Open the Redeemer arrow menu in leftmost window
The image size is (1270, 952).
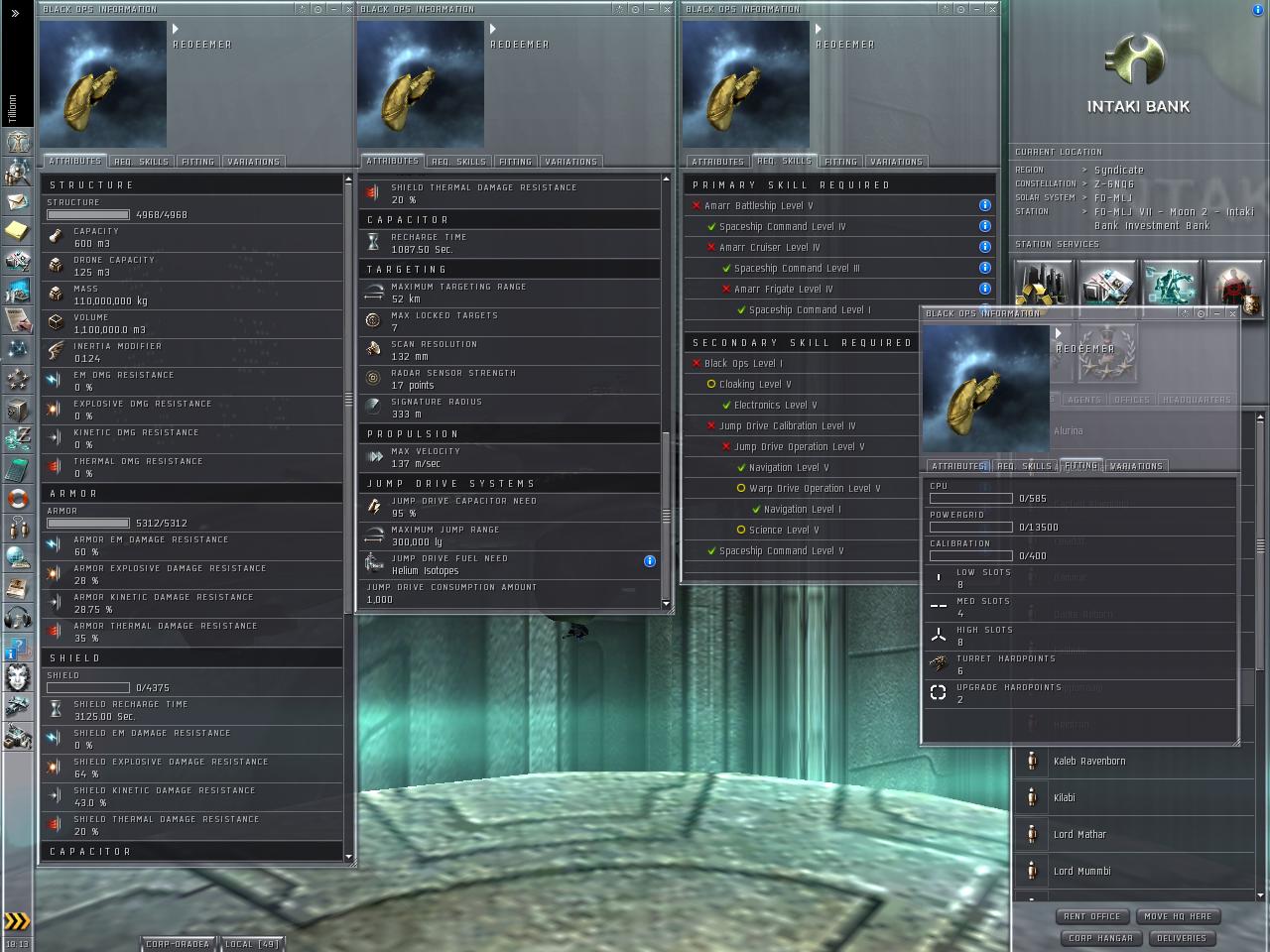tap(176, 29)
